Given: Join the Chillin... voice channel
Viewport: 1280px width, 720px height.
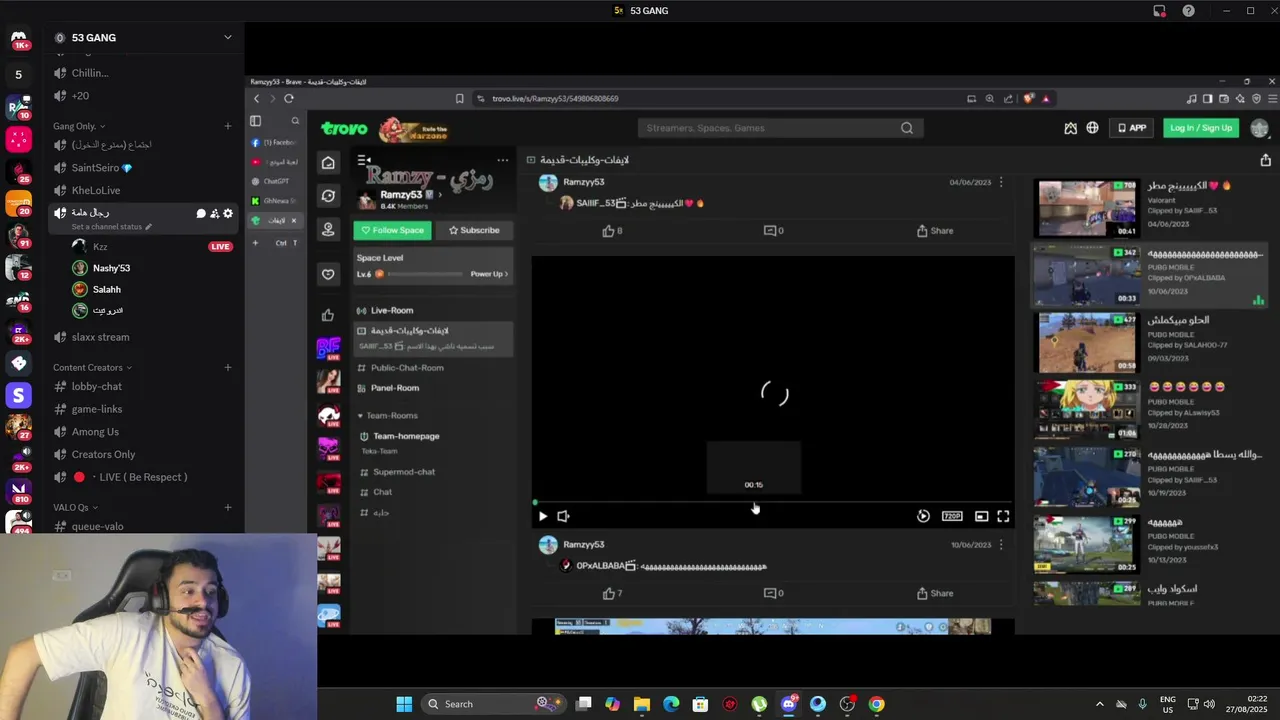Looking at the screenshot, I should pos(90,73).
